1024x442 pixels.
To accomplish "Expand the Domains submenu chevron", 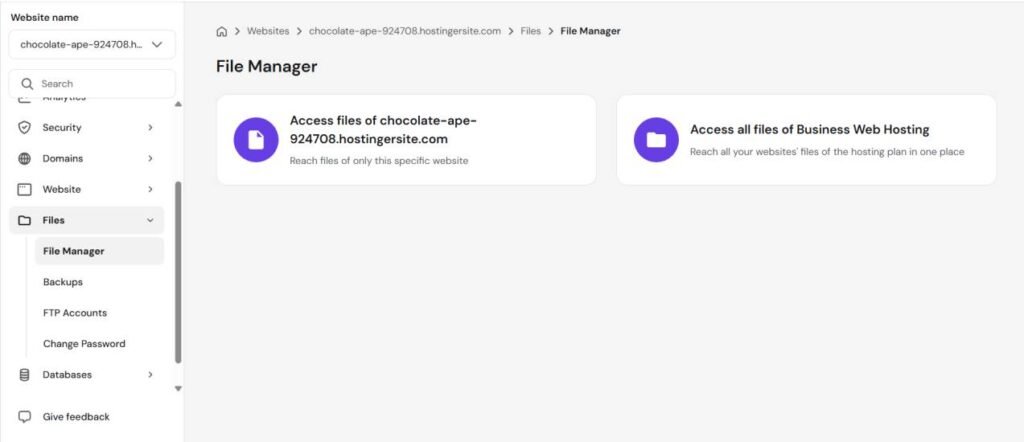I will point(150,159).
